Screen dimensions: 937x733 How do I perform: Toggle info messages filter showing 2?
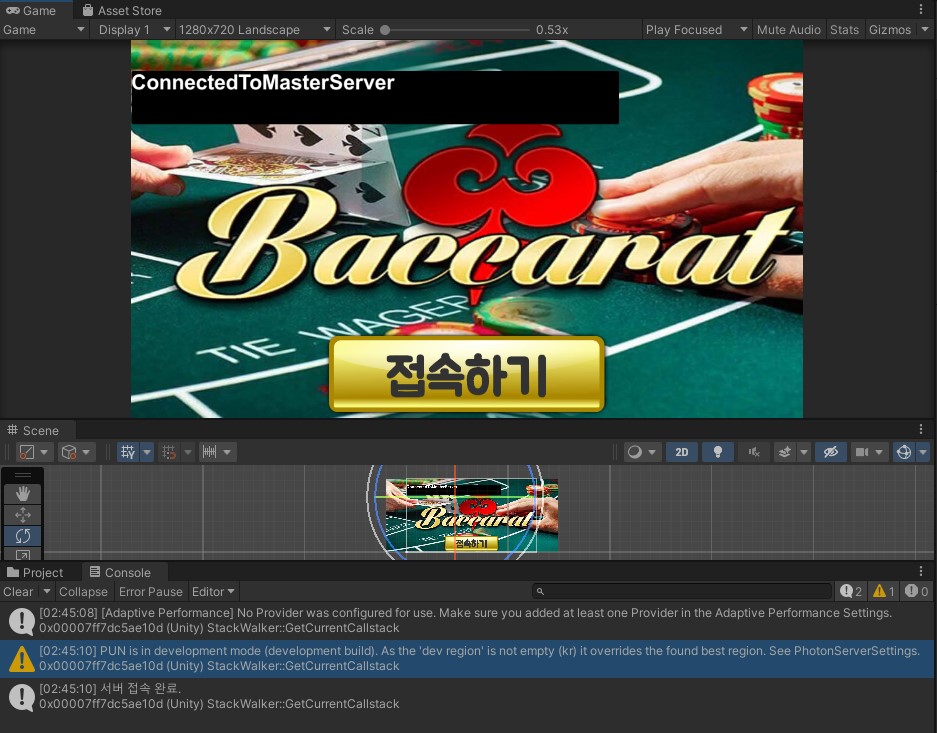click(x=850, y=591)
